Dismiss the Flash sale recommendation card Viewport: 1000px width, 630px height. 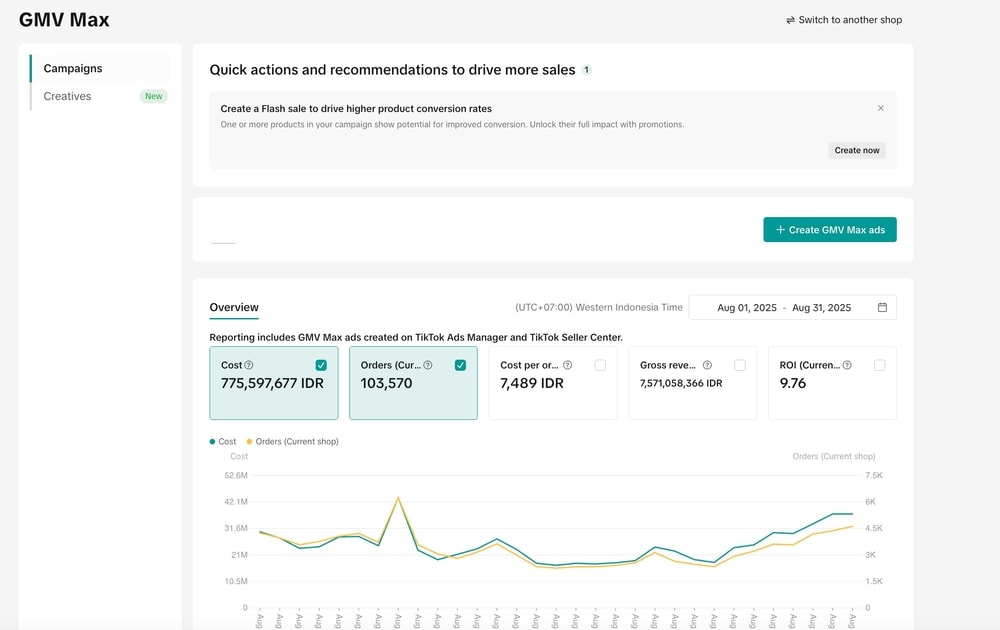click(x=881, y=108)
